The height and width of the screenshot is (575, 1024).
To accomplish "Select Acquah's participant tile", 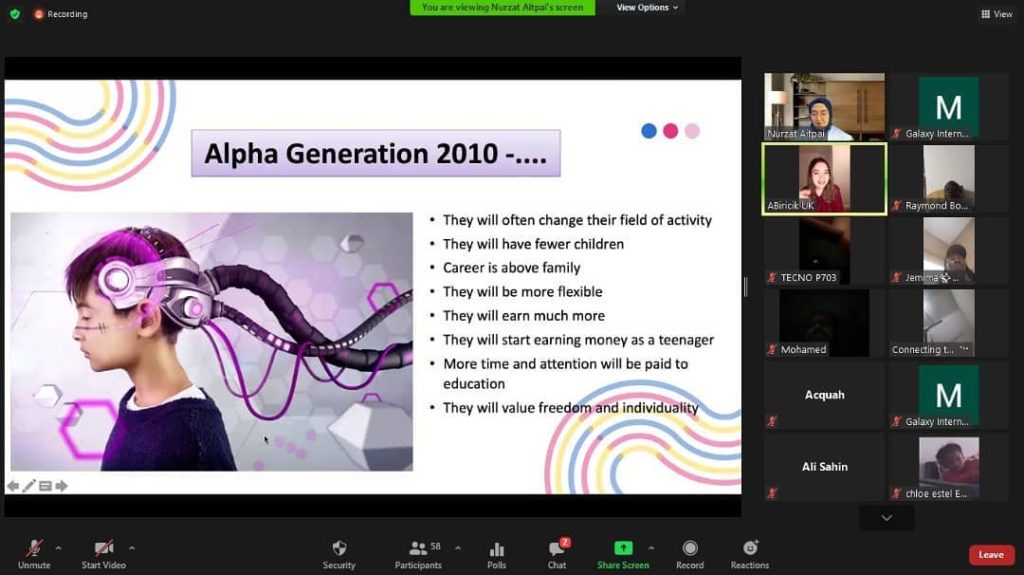I will coord(824,395).
